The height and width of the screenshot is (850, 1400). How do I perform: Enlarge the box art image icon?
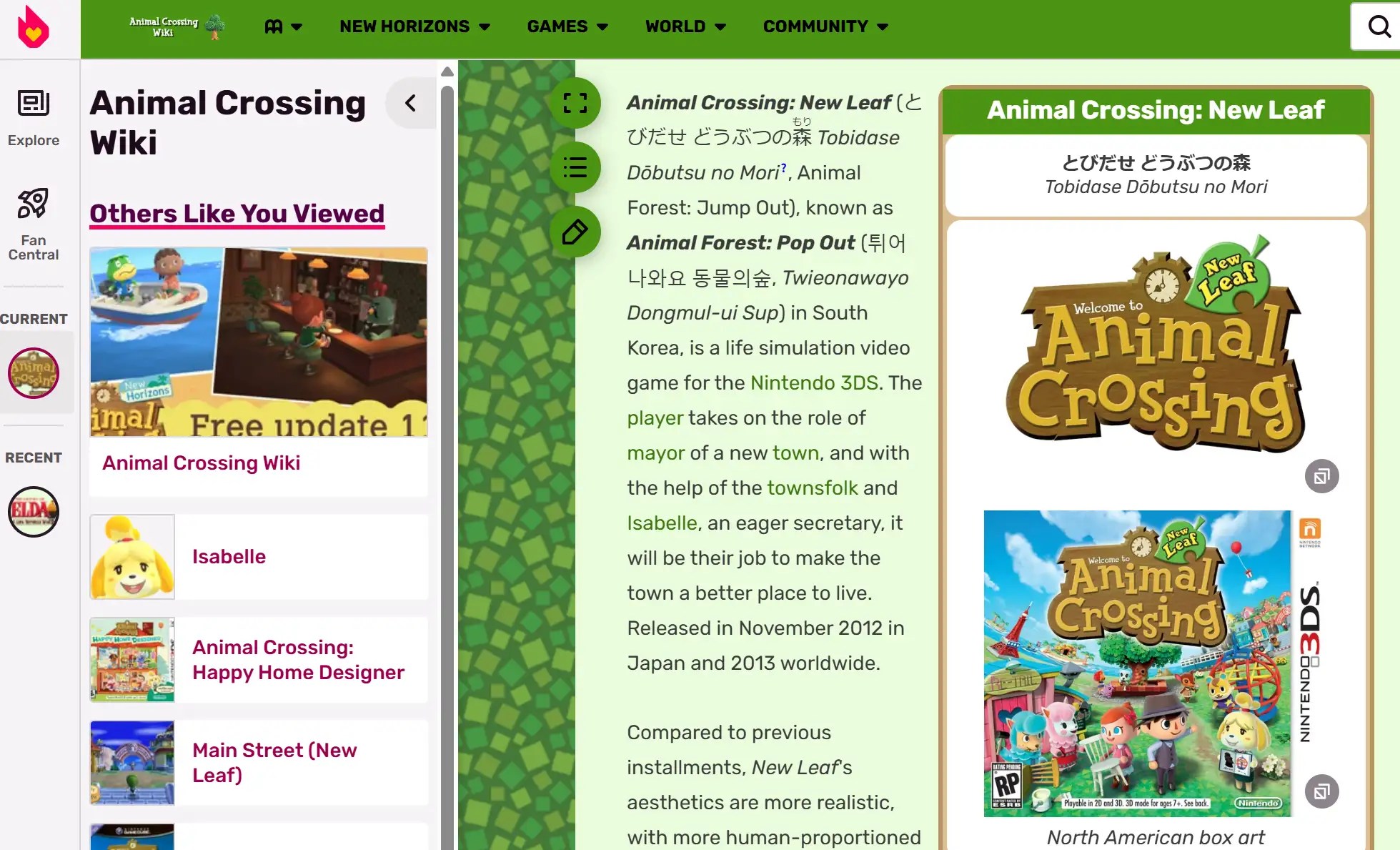pyautogui.click(x=1321, y=791)
